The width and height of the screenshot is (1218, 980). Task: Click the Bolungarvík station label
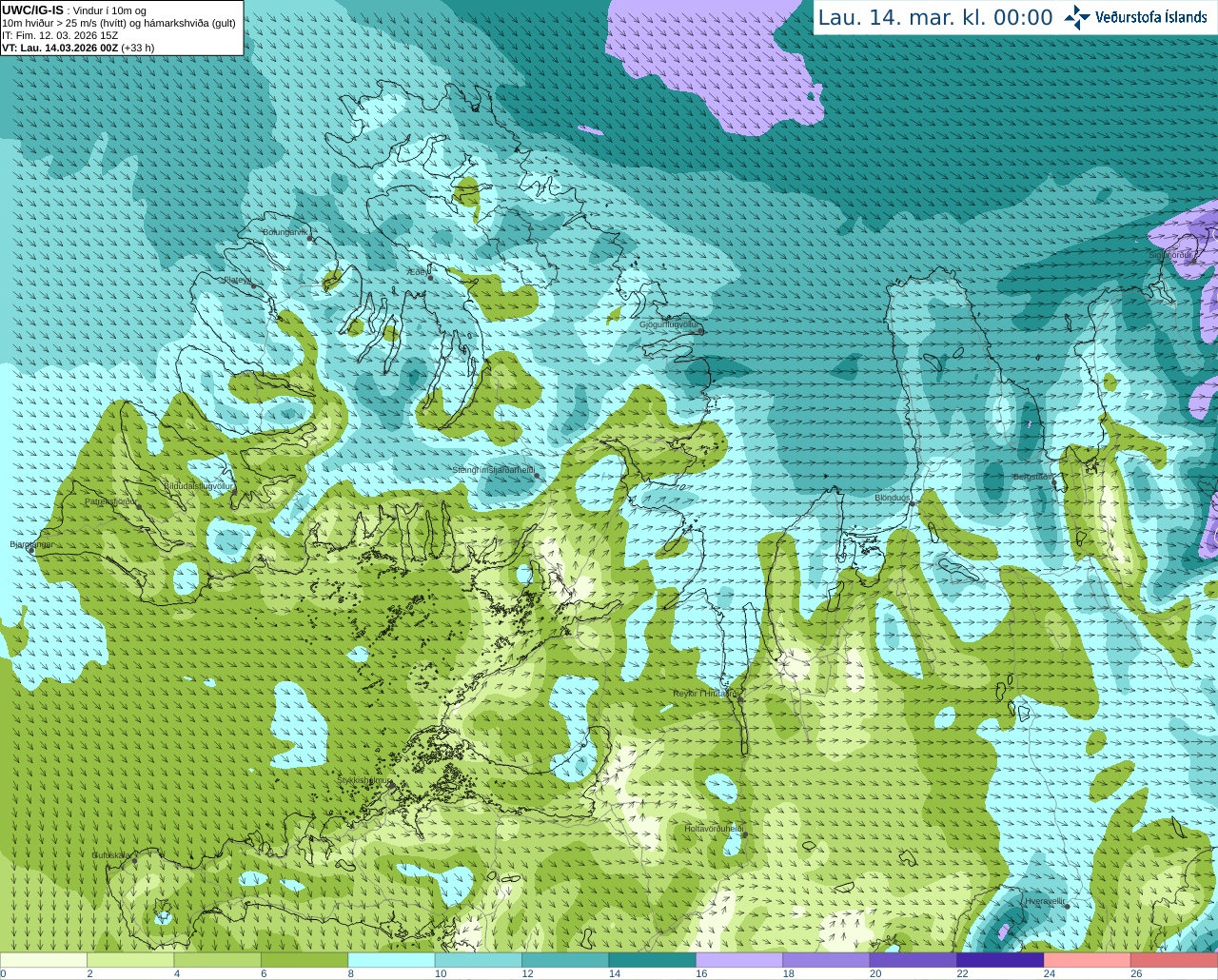click(285, 232)
